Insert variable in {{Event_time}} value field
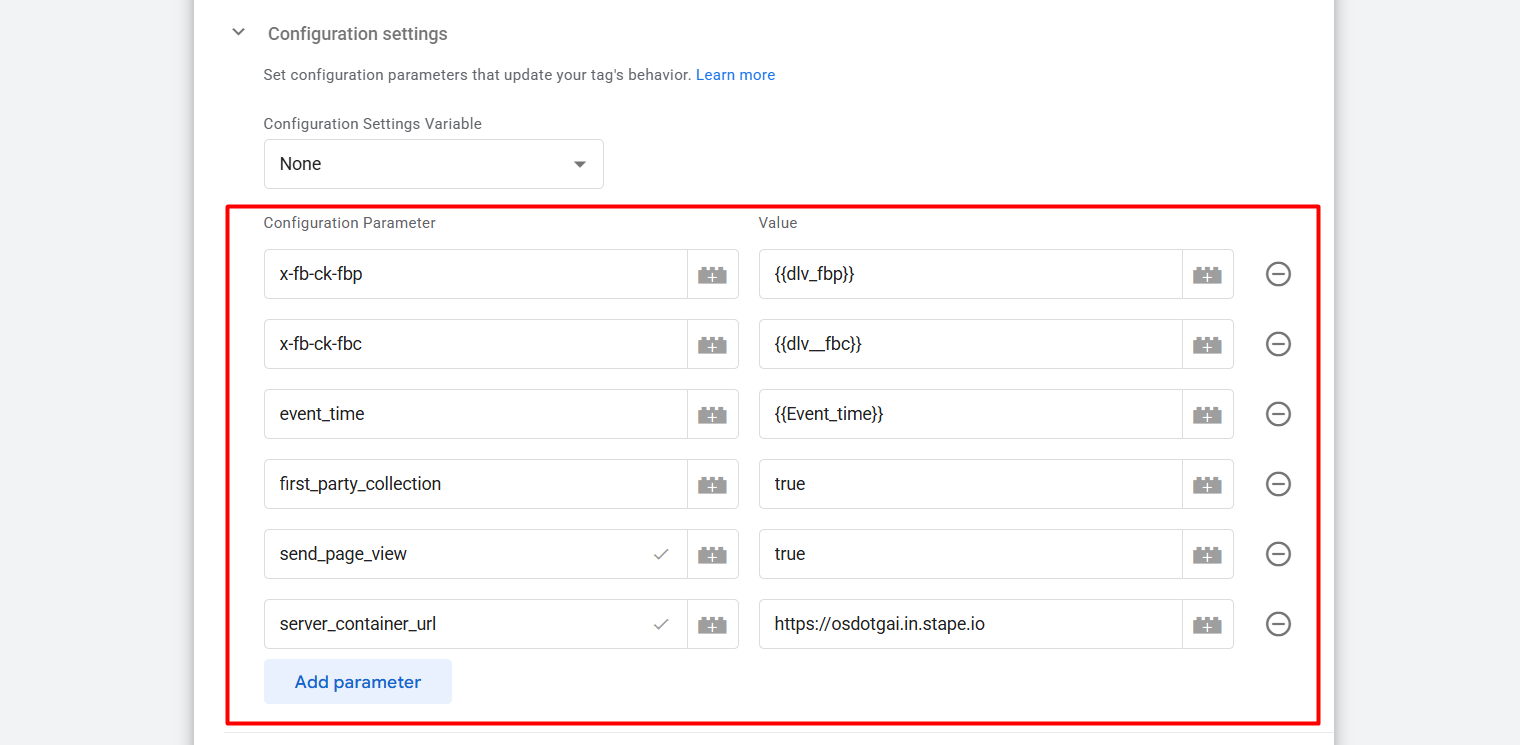Image resolution: width=1520 pixels, height=745 pixels. pos(1207,414)
